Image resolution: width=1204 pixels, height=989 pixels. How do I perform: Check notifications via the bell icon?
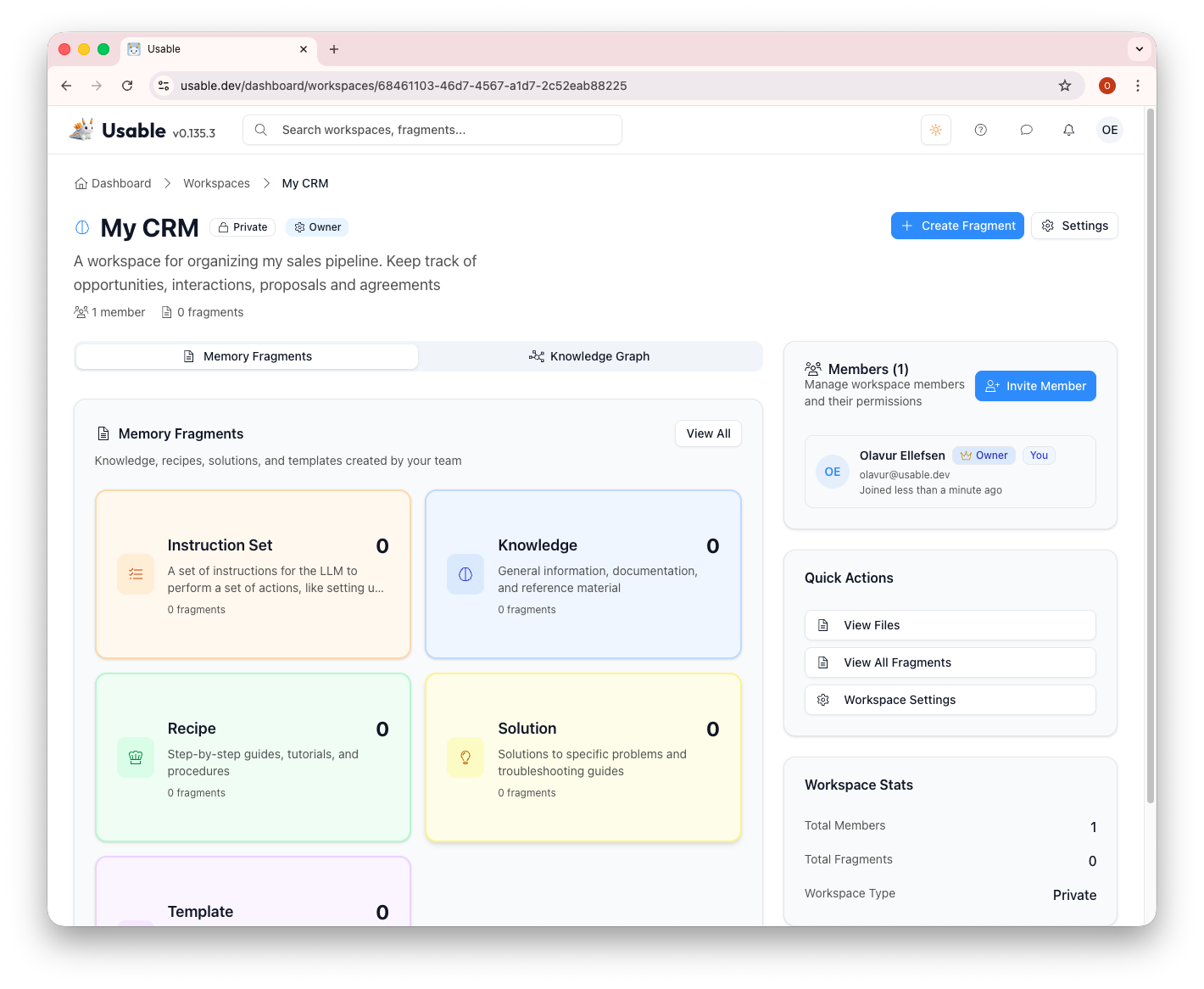pyautogui.click(x=1068, y=129)
